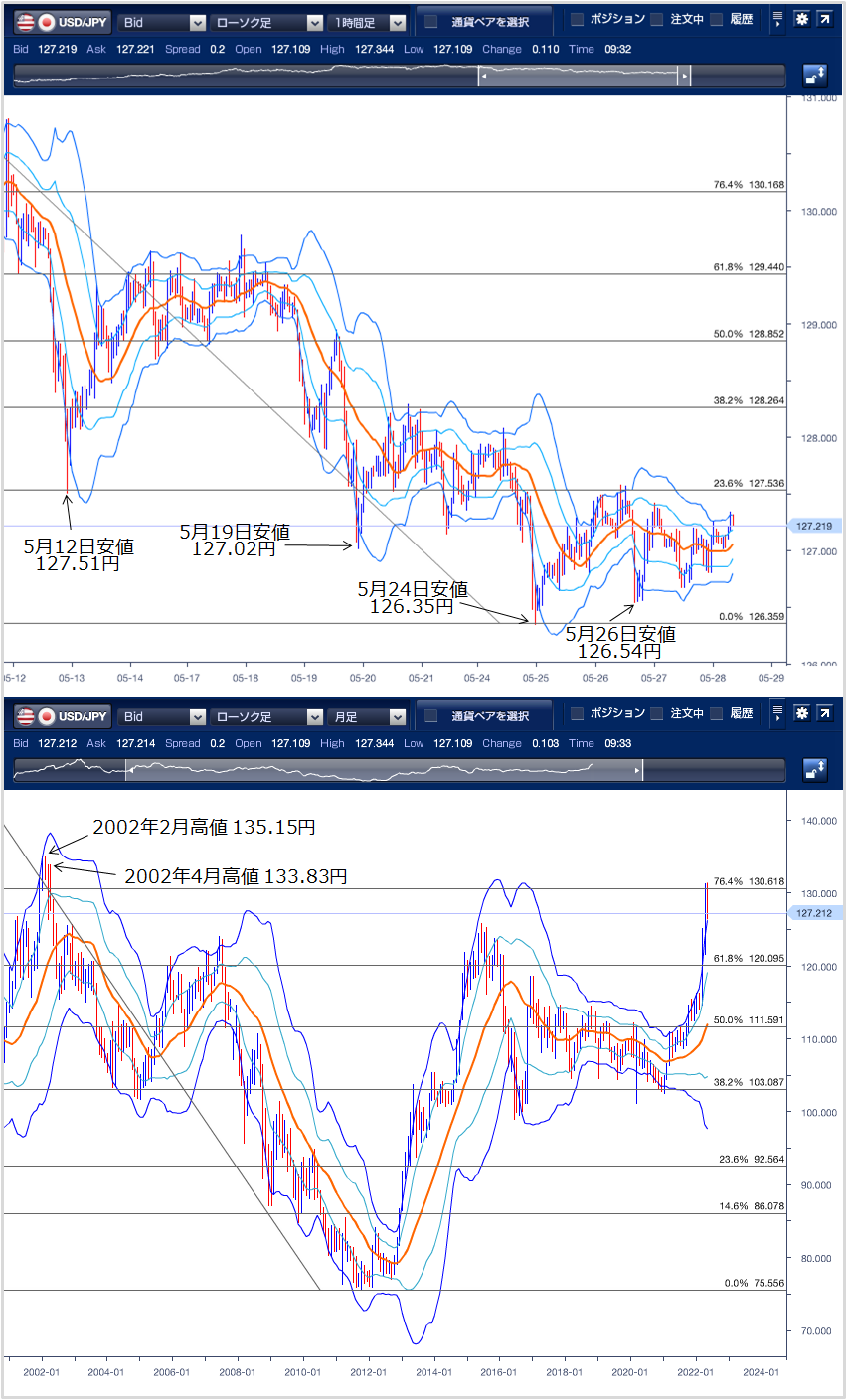Click the 14.6% 86.078 Fibonacci label
Viewport: 847px width, 1400px height.
pyautogui.click(x=752, y=1205)
